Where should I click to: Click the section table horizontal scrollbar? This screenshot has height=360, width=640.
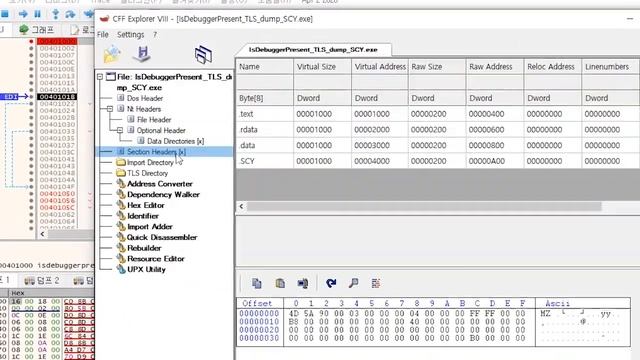point(424,206)
